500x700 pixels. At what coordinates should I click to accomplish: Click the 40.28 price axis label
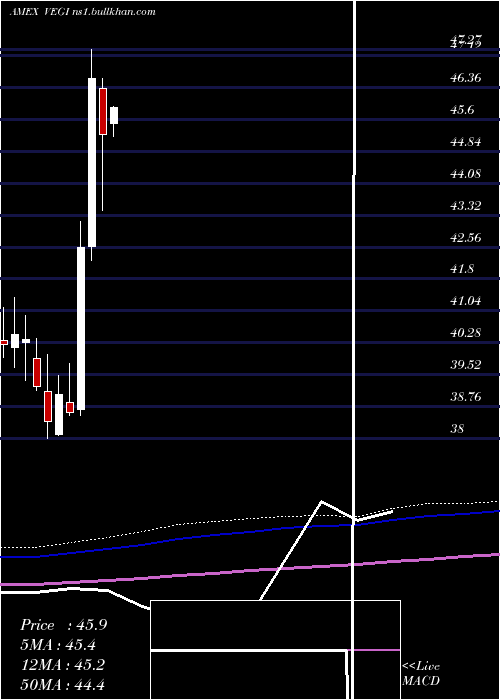[466, 333]
